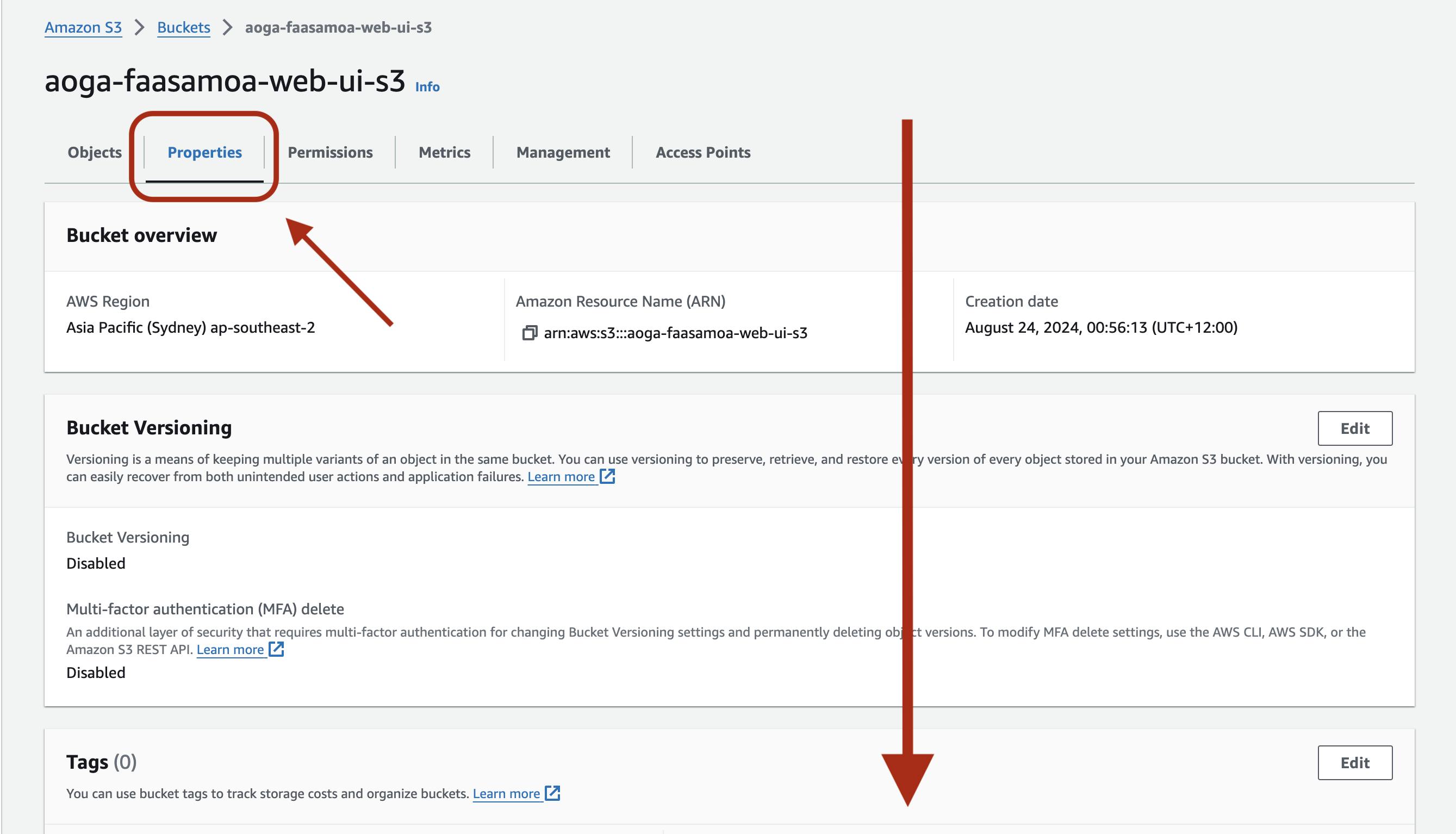Open Learn more link about bucket tags
Screen dimensions: 1456x834
click(506, 793)
